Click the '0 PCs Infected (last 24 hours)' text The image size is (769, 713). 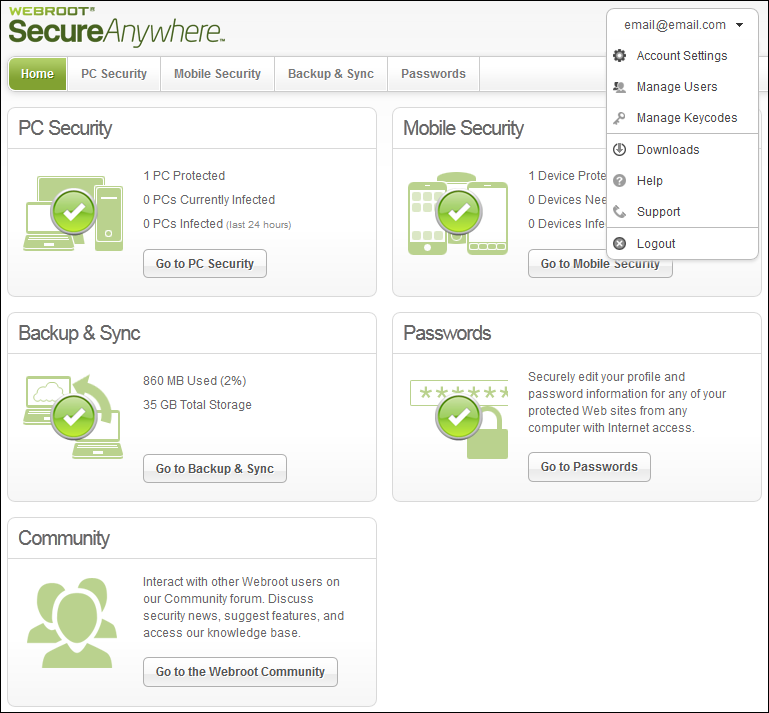pyautogui.click(x=217, y=224)
